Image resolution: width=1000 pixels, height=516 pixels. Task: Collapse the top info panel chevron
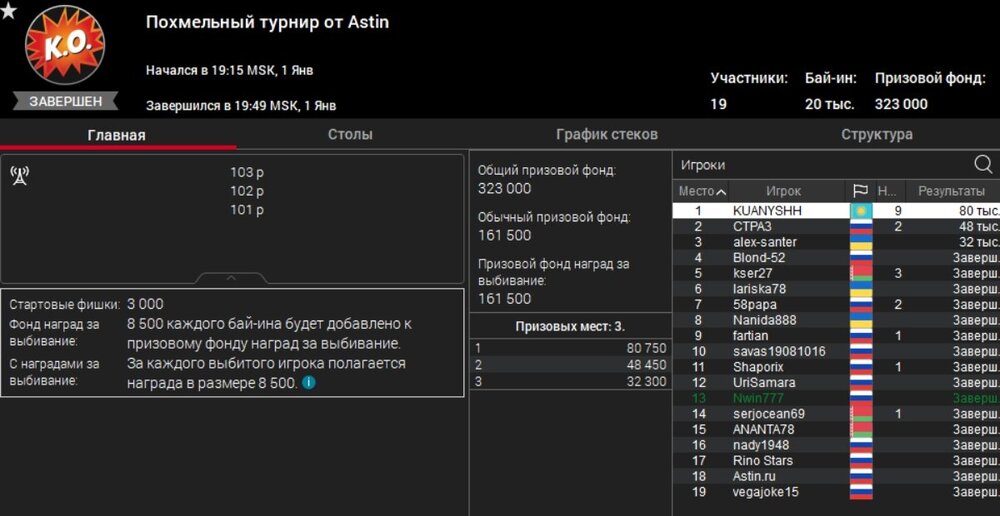pyautogui.click(x=231, y=278)
